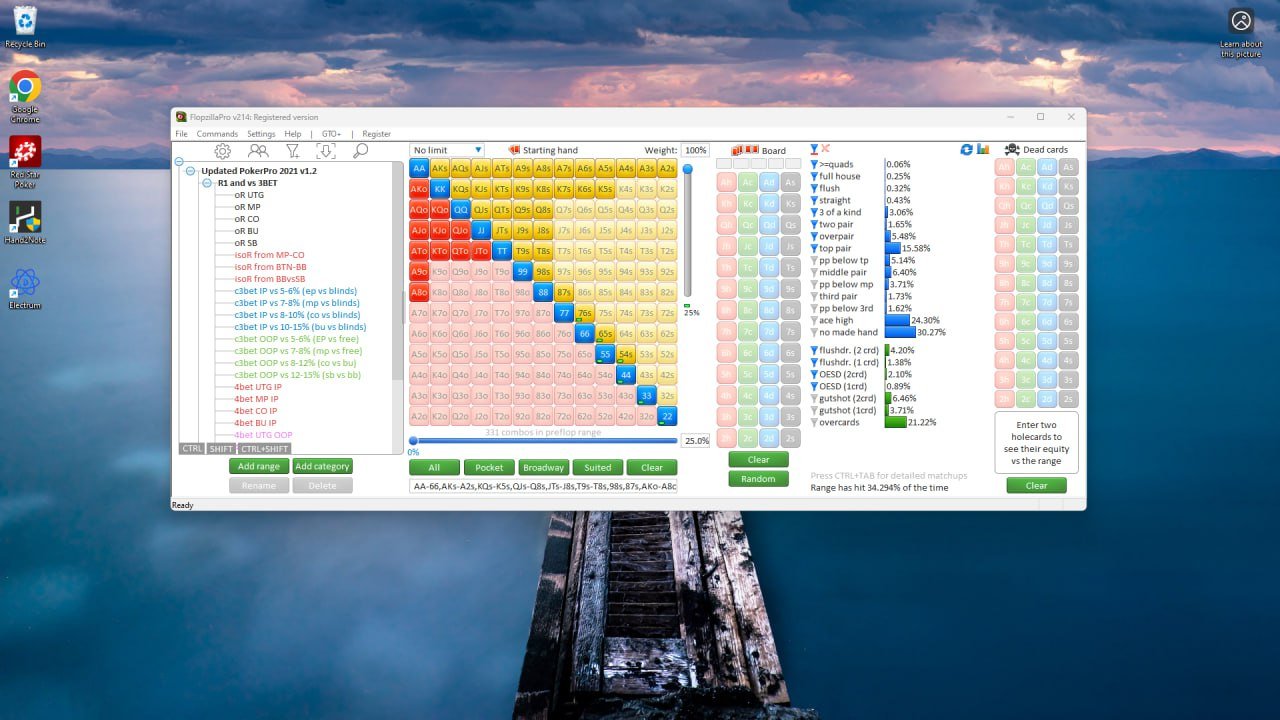Image resolution: width=1280 pixels, height=720 pixels.
Task: Click the funnel-plus icon above range tree
Action: (292, 151)
